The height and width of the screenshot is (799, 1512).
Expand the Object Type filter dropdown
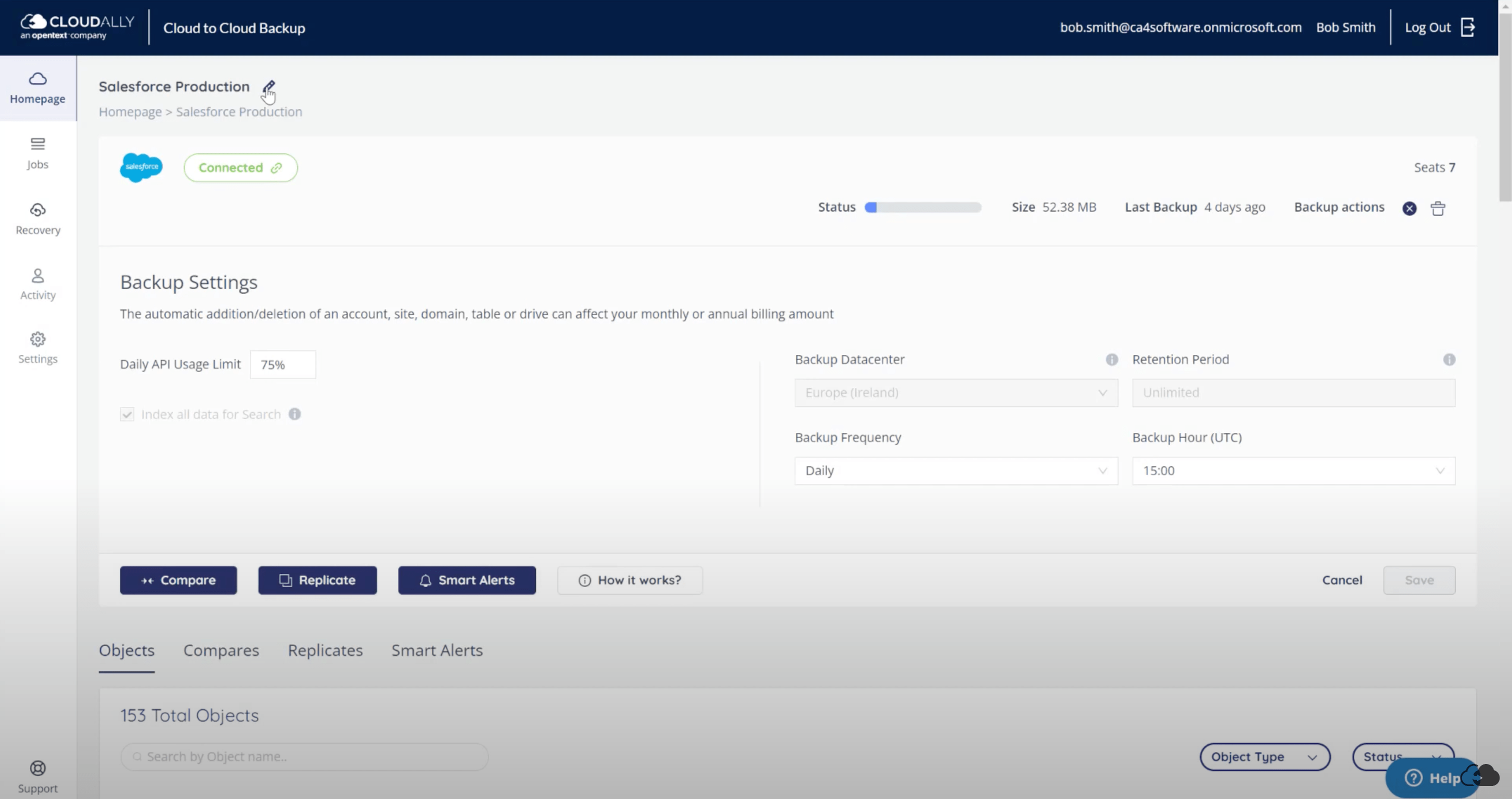click(1265, 756)
